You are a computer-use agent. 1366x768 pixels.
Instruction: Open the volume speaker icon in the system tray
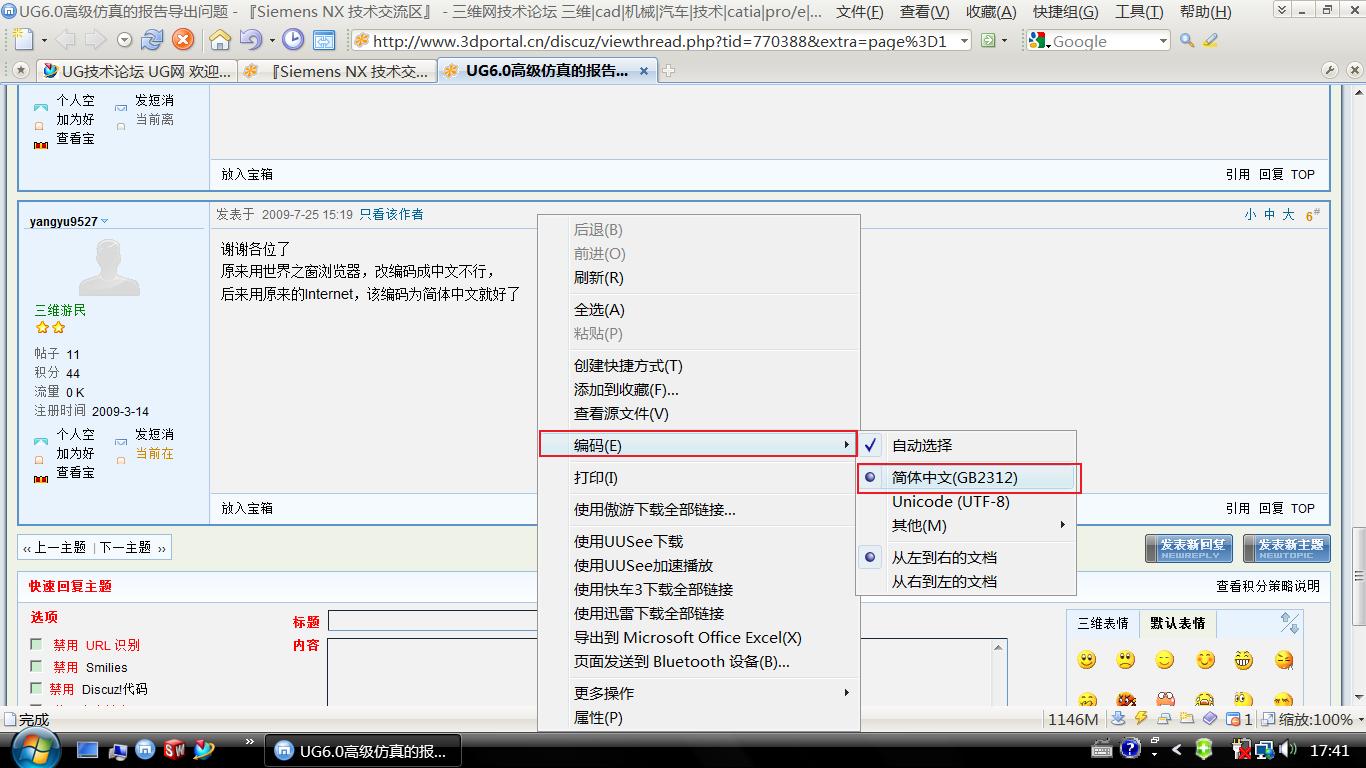tap(1288, 749)
